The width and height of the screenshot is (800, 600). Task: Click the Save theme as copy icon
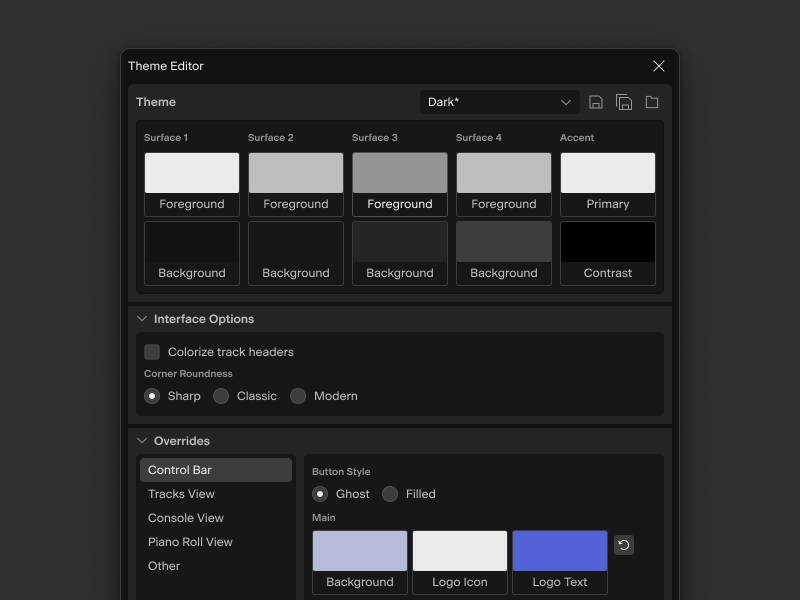coord(623,102)
